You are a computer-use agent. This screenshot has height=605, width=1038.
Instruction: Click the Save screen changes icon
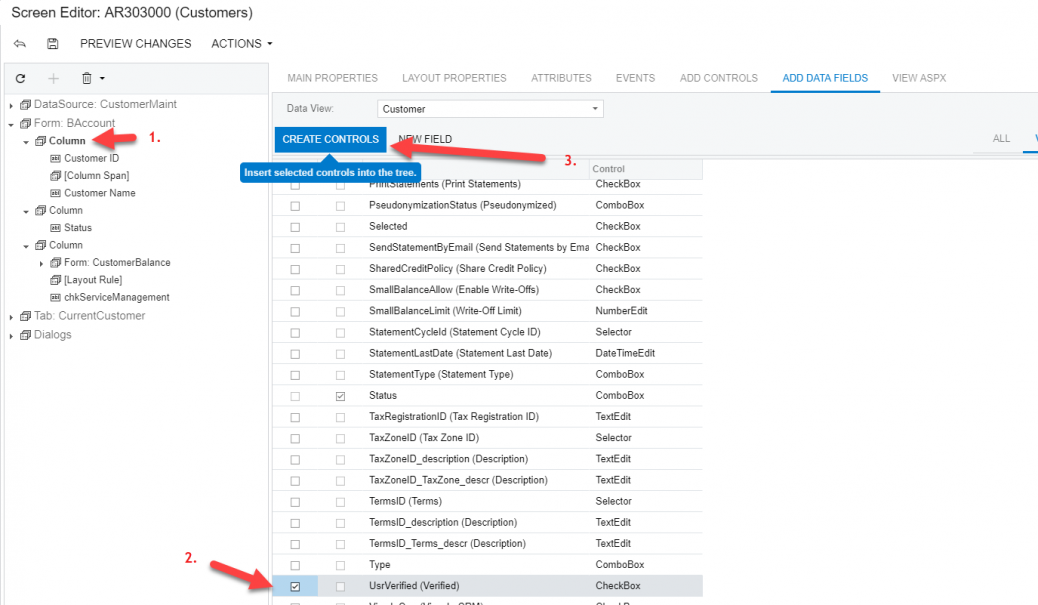pyautogui.click(x=52, y=43)
